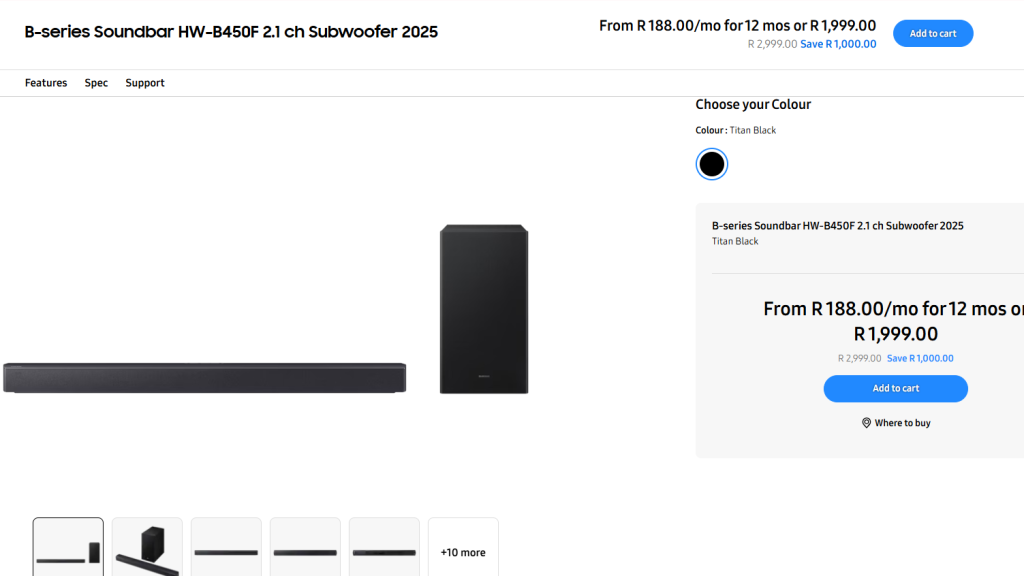Click the product title in the sticky header
This screenshot has height=576, width=1024.
tap(231, 32)
